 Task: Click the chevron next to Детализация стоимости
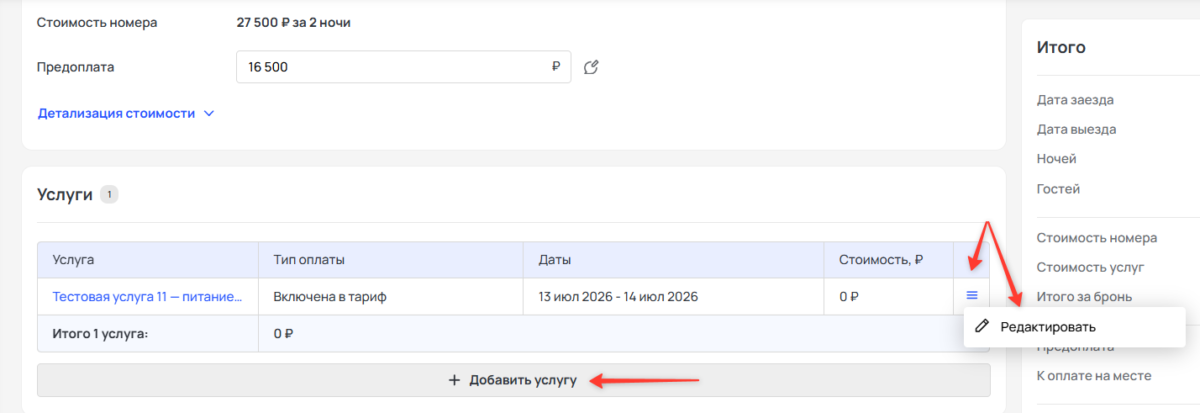[x=209, y=114]
